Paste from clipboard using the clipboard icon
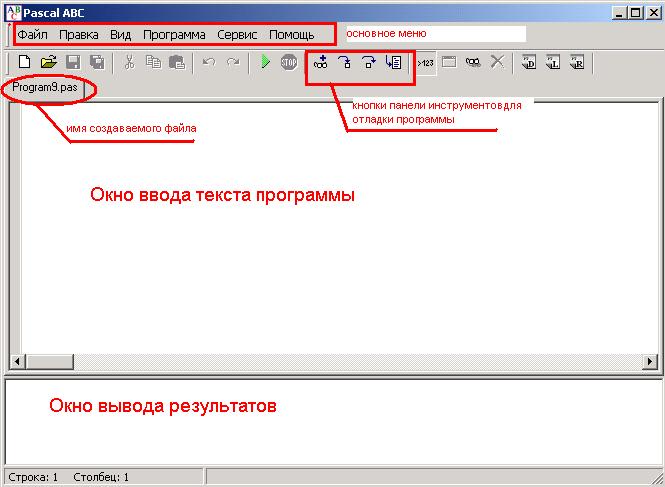The image size is (665, 487). coord(177,62)
